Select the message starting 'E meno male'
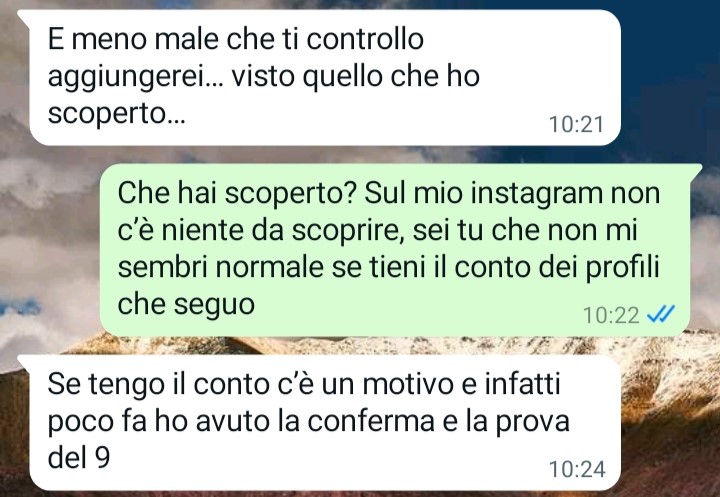 [325, 77]
